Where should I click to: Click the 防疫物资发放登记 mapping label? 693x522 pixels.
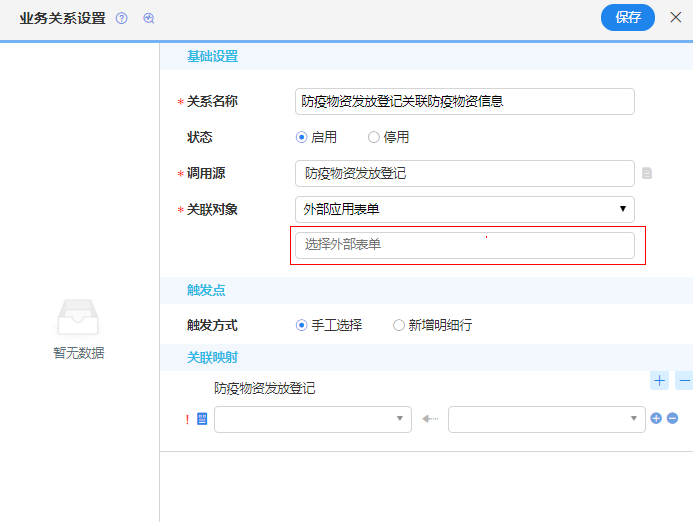[x=265, y=389]
